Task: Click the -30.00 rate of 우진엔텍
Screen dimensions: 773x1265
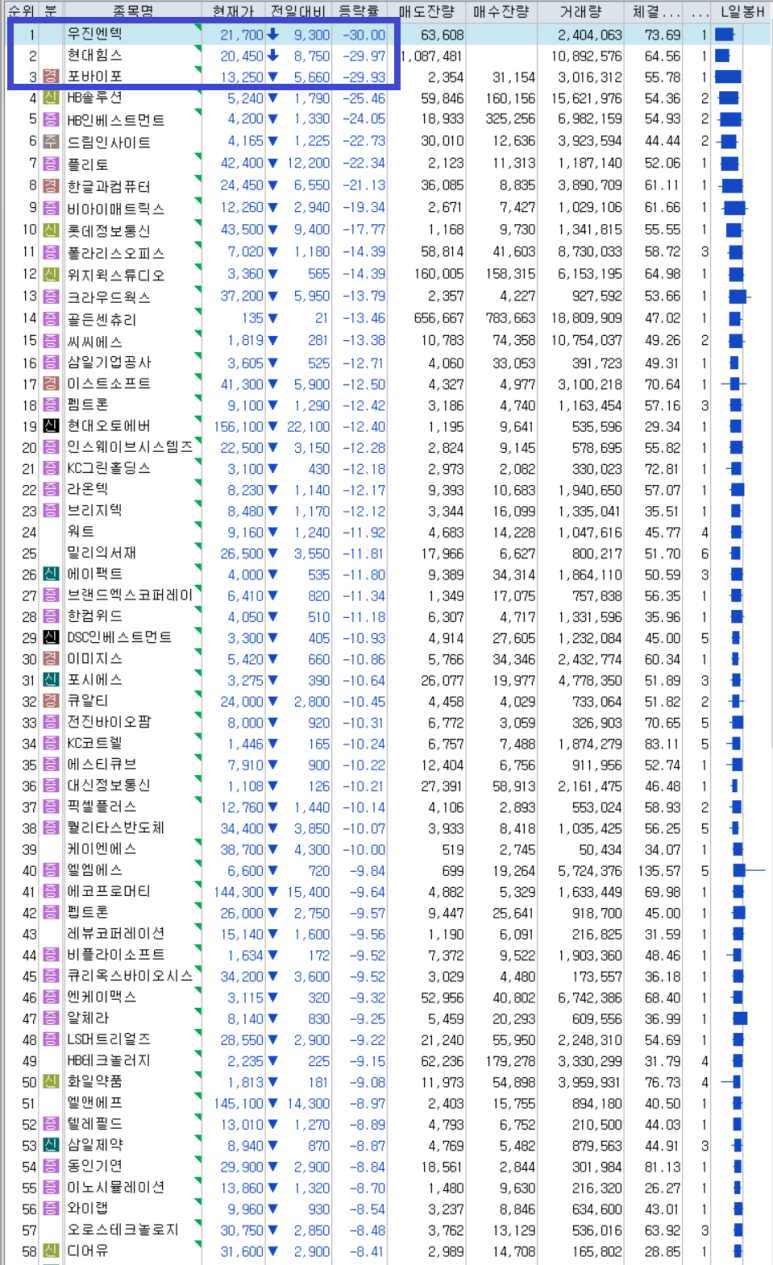Action: pos(365,34)
